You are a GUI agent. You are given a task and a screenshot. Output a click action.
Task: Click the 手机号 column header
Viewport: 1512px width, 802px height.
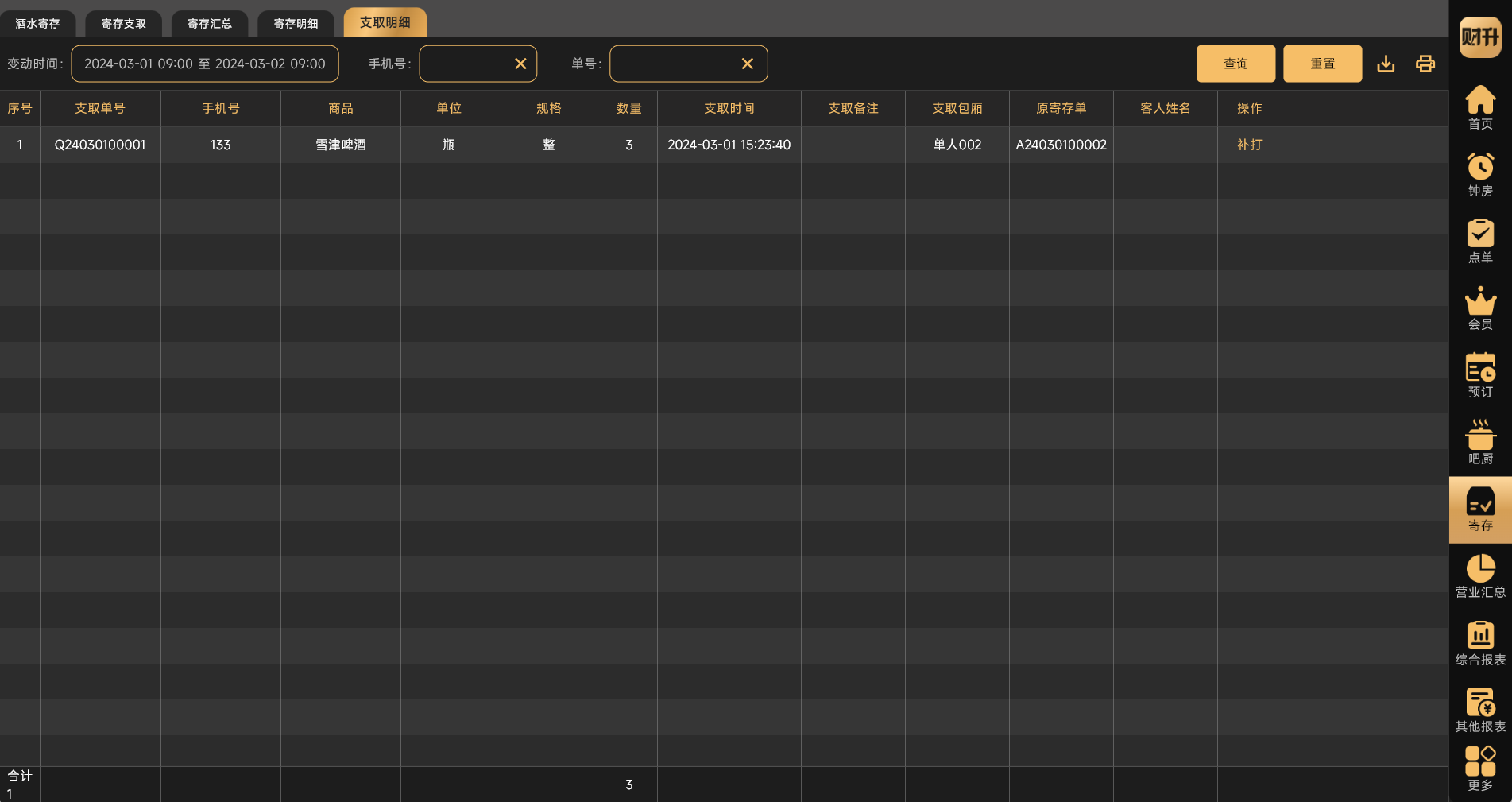(221, 108)
